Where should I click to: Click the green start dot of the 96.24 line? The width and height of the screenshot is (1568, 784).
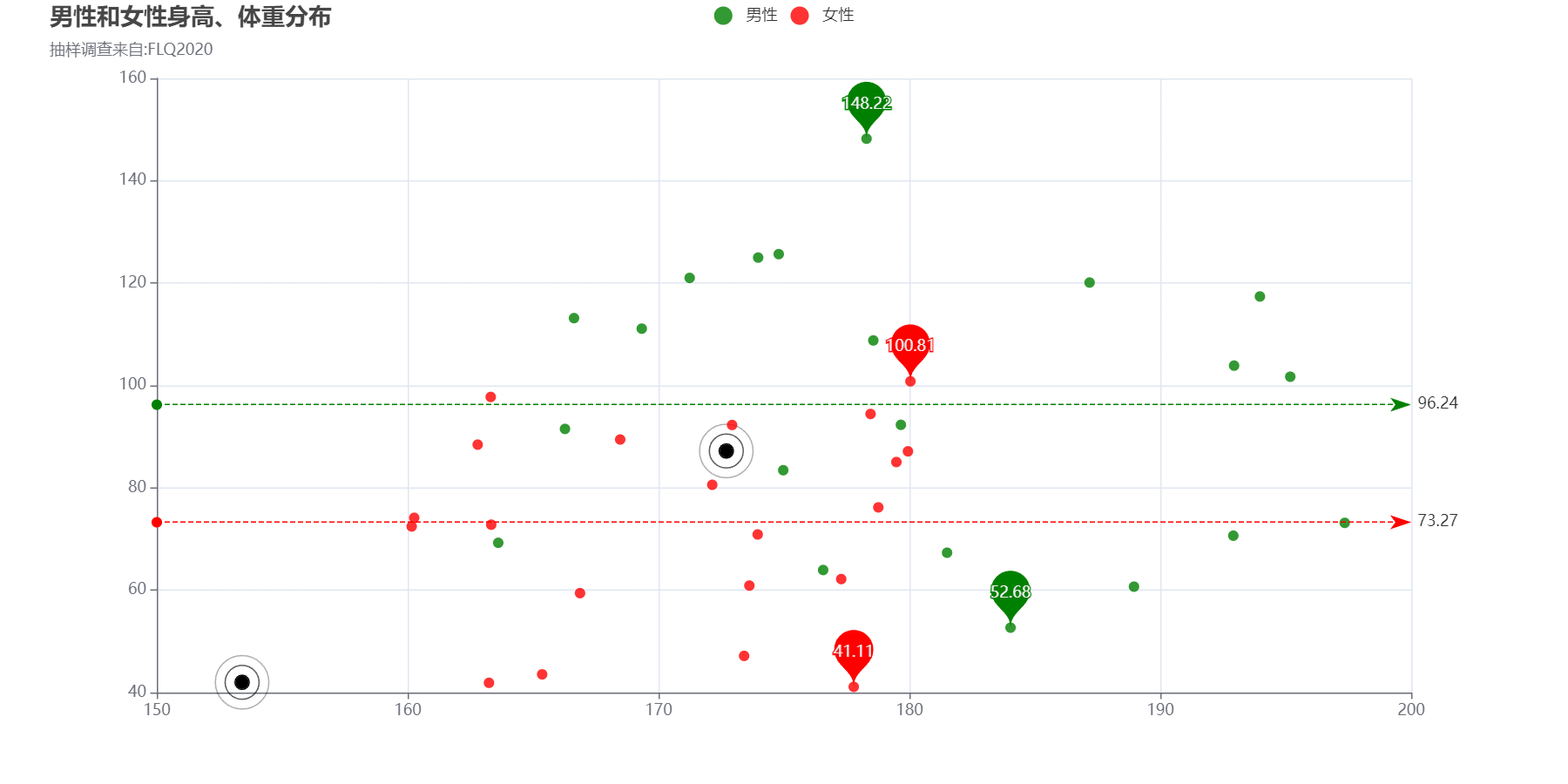(x=157, y=404)
